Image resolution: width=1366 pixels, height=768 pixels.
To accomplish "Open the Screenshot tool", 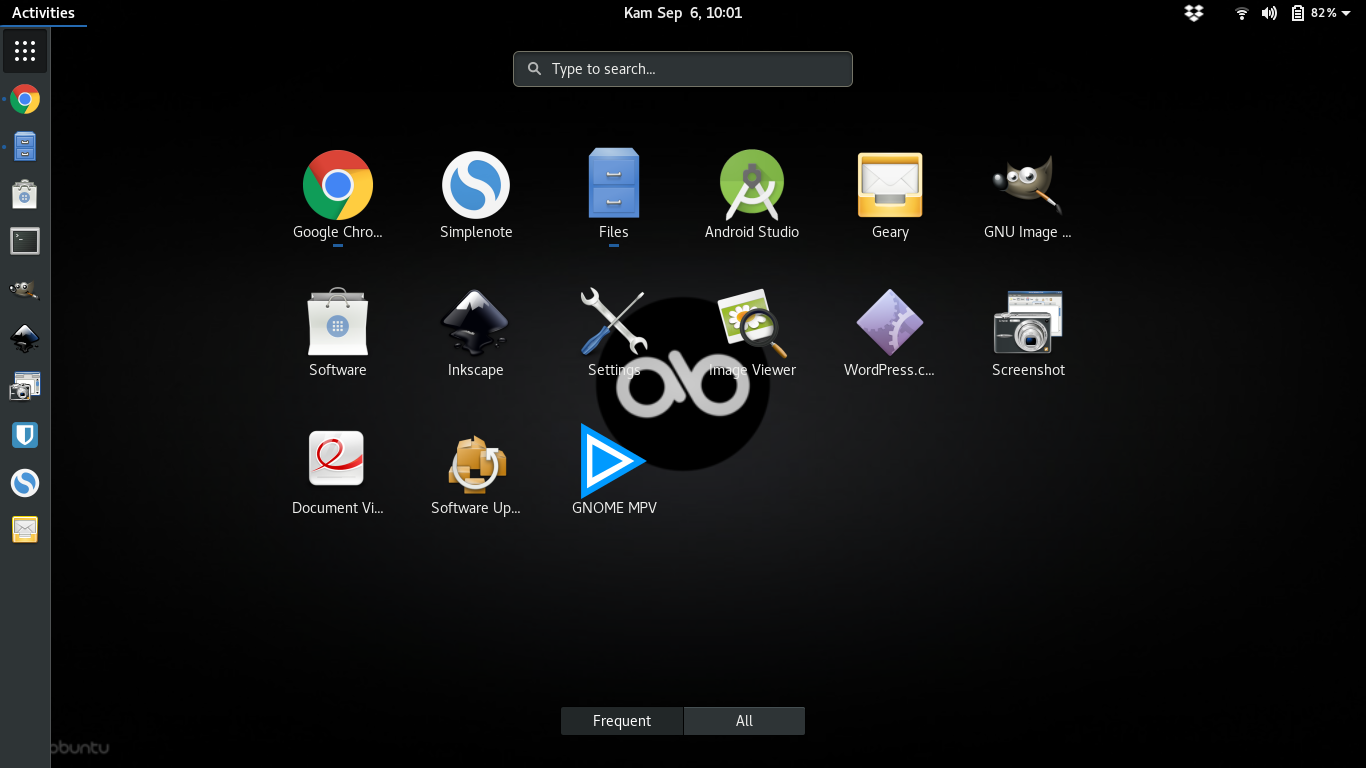I will pyautogui.click(x=1027, y=322).
